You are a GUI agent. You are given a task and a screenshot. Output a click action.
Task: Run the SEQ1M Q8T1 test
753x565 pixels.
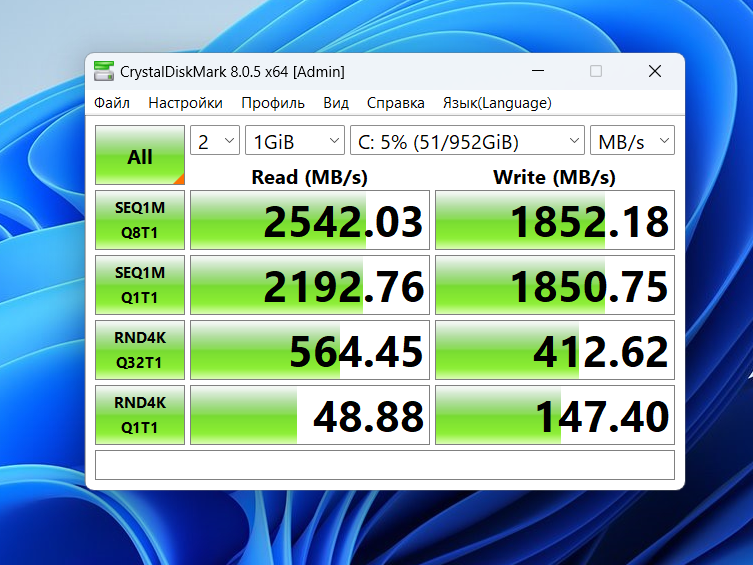coord(140,220)
